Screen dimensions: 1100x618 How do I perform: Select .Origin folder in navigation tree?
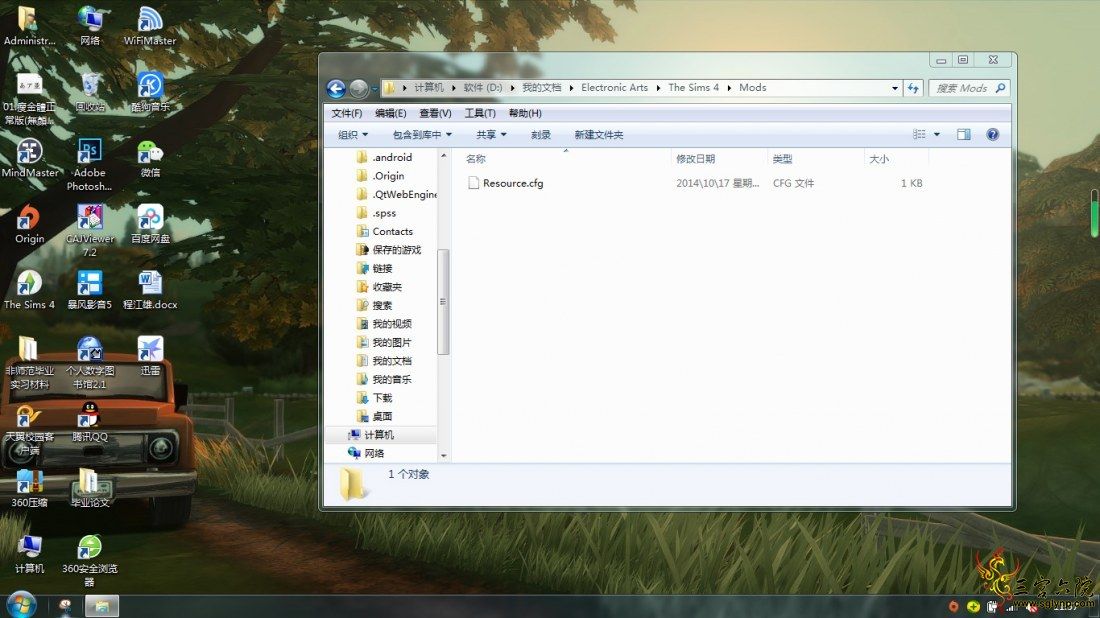(x=380, y=176)
